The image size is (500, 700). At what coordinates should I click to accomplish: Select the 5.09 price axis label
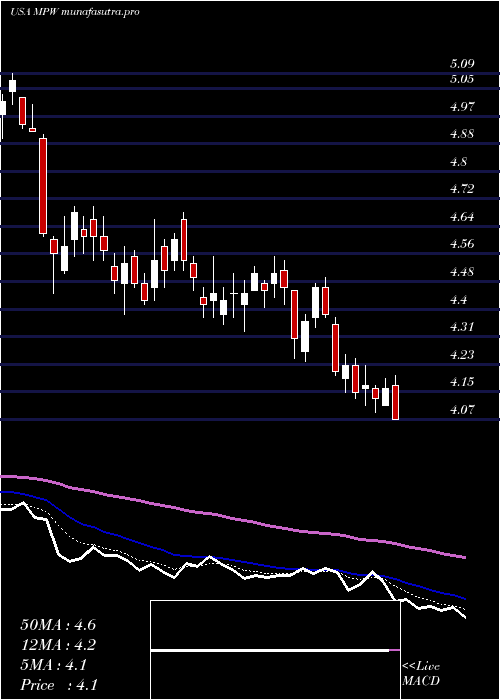point(462,64)
